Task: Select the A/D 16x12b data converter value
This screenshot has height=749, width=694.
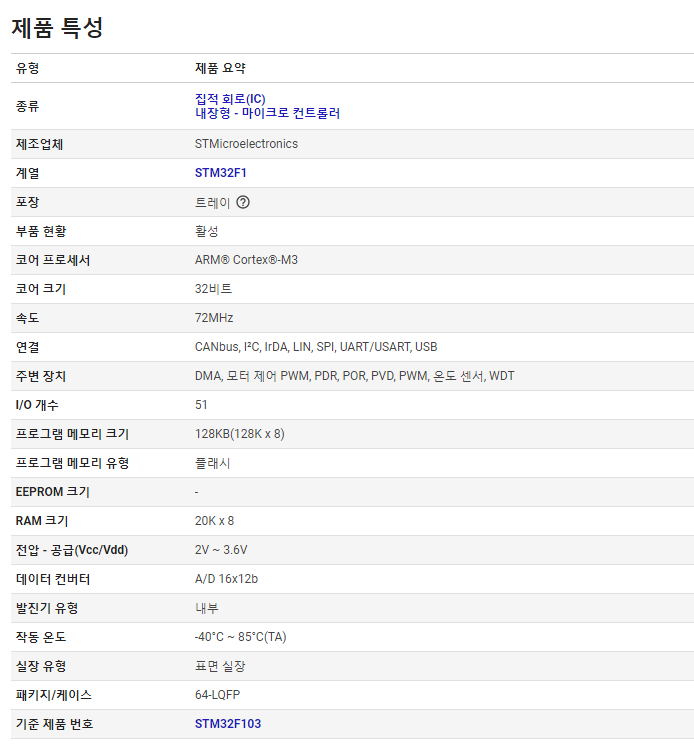Action: [x=226, y=579]
